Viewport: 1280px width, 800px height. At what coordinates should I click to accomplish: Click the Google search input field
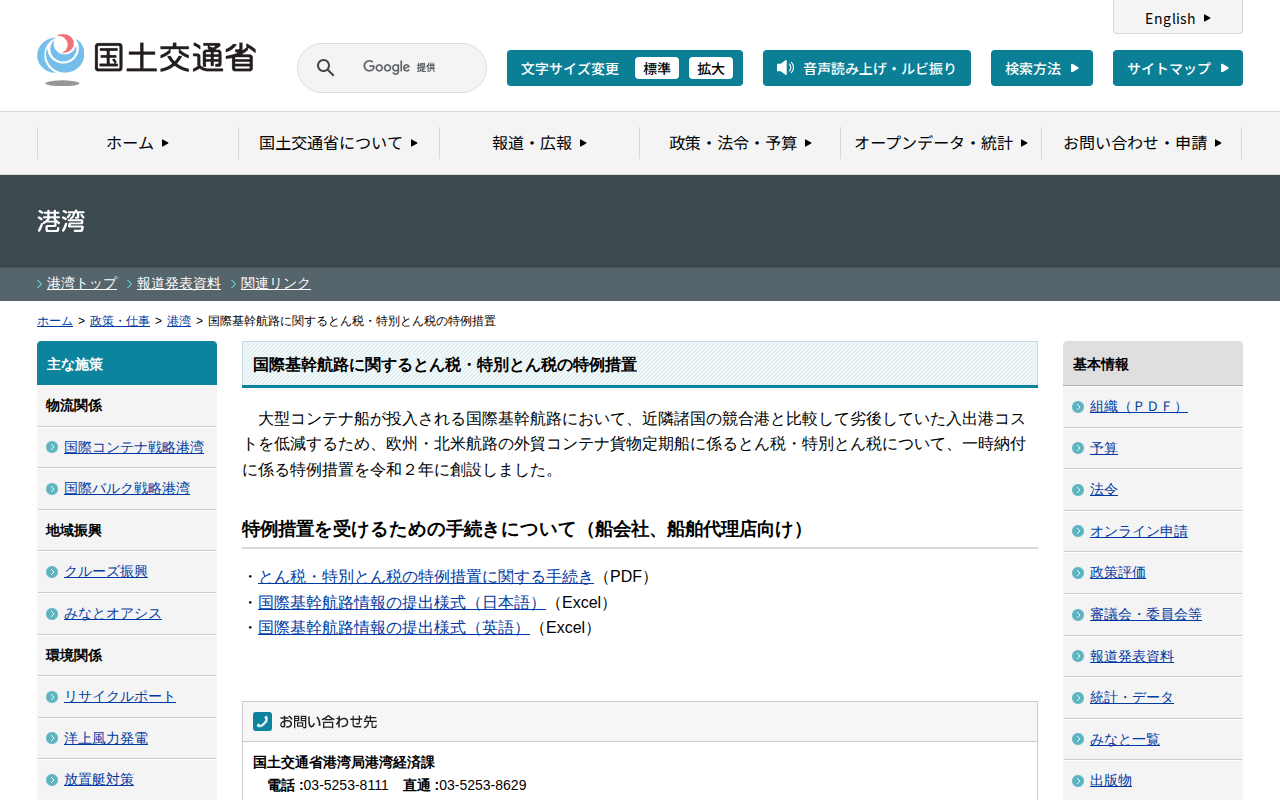(x=410, y=68)
